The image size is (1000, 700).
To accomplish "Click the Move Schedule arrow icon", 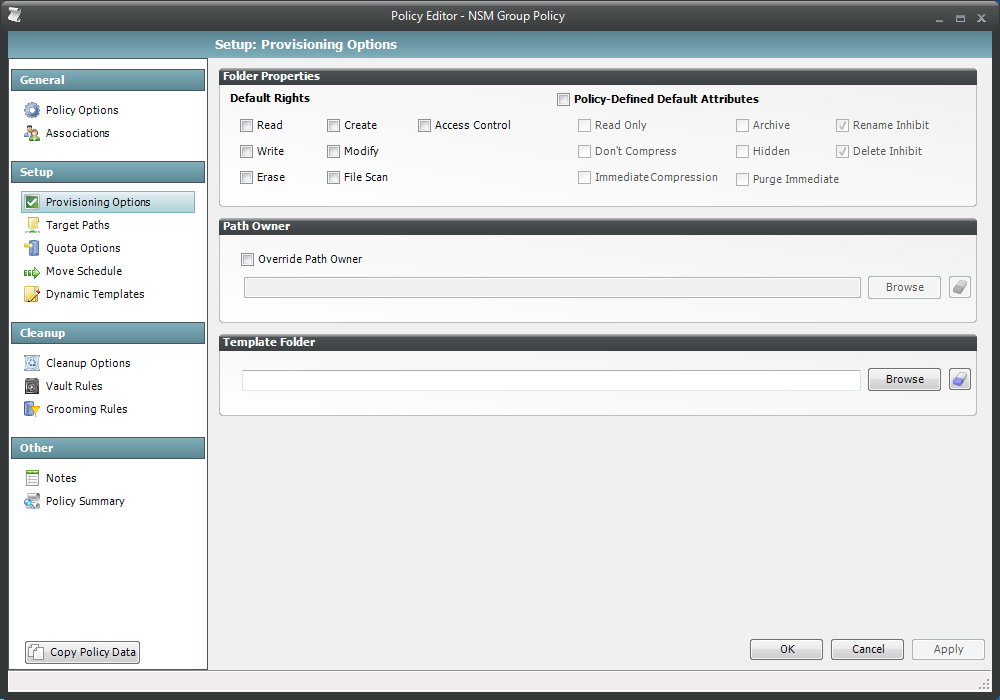I will point(32,272).
